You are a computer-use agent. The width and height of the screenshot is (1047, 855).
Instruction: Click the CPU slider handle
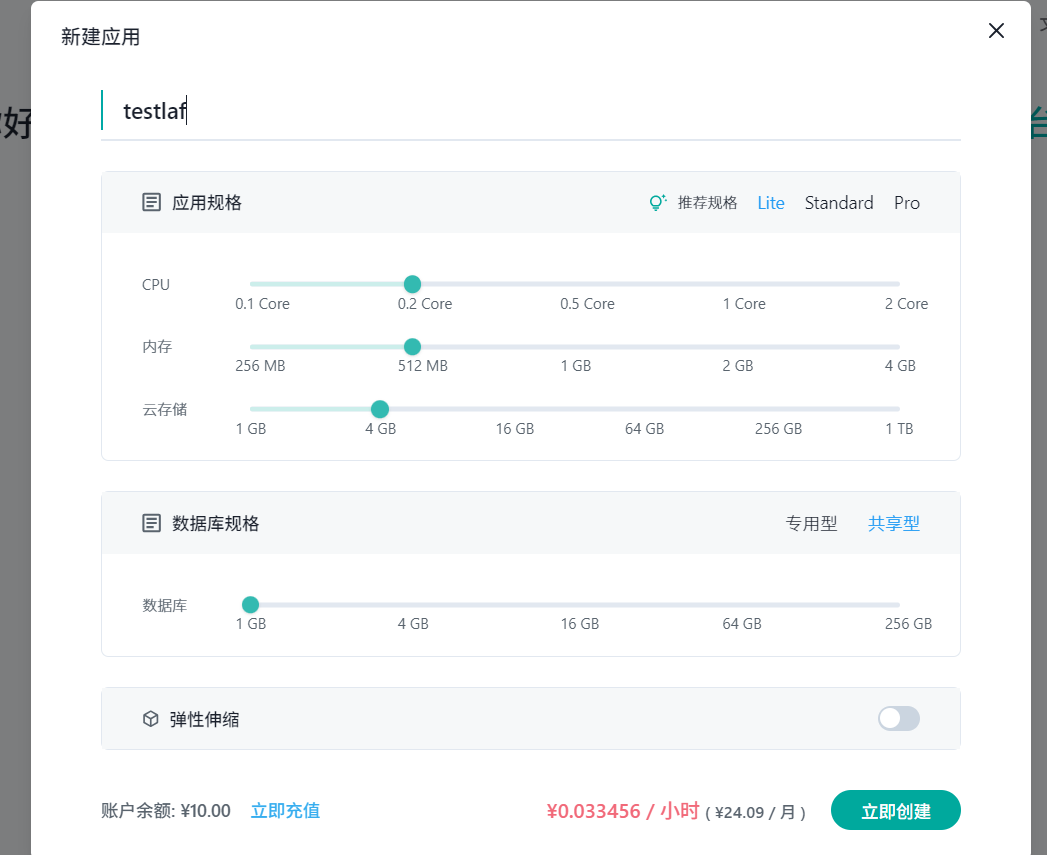point(413,284)
